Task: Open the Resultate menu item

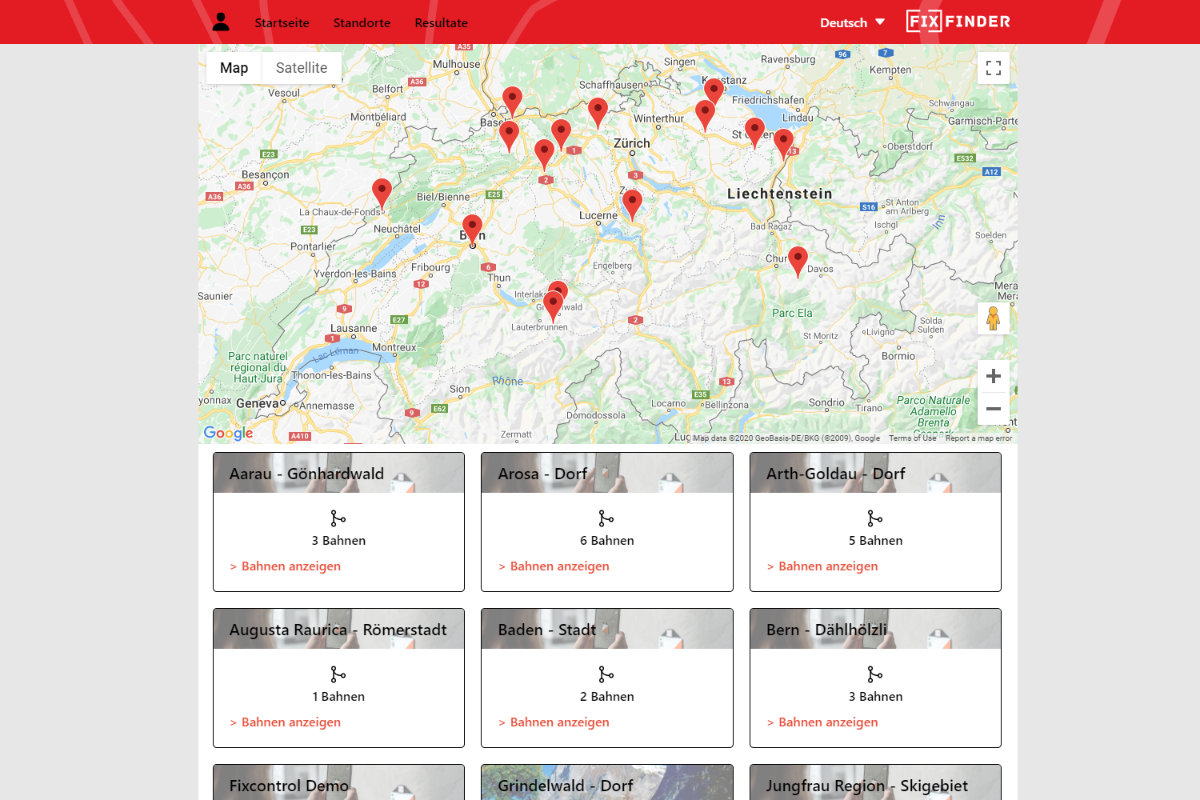Action: tap(441, 23)
